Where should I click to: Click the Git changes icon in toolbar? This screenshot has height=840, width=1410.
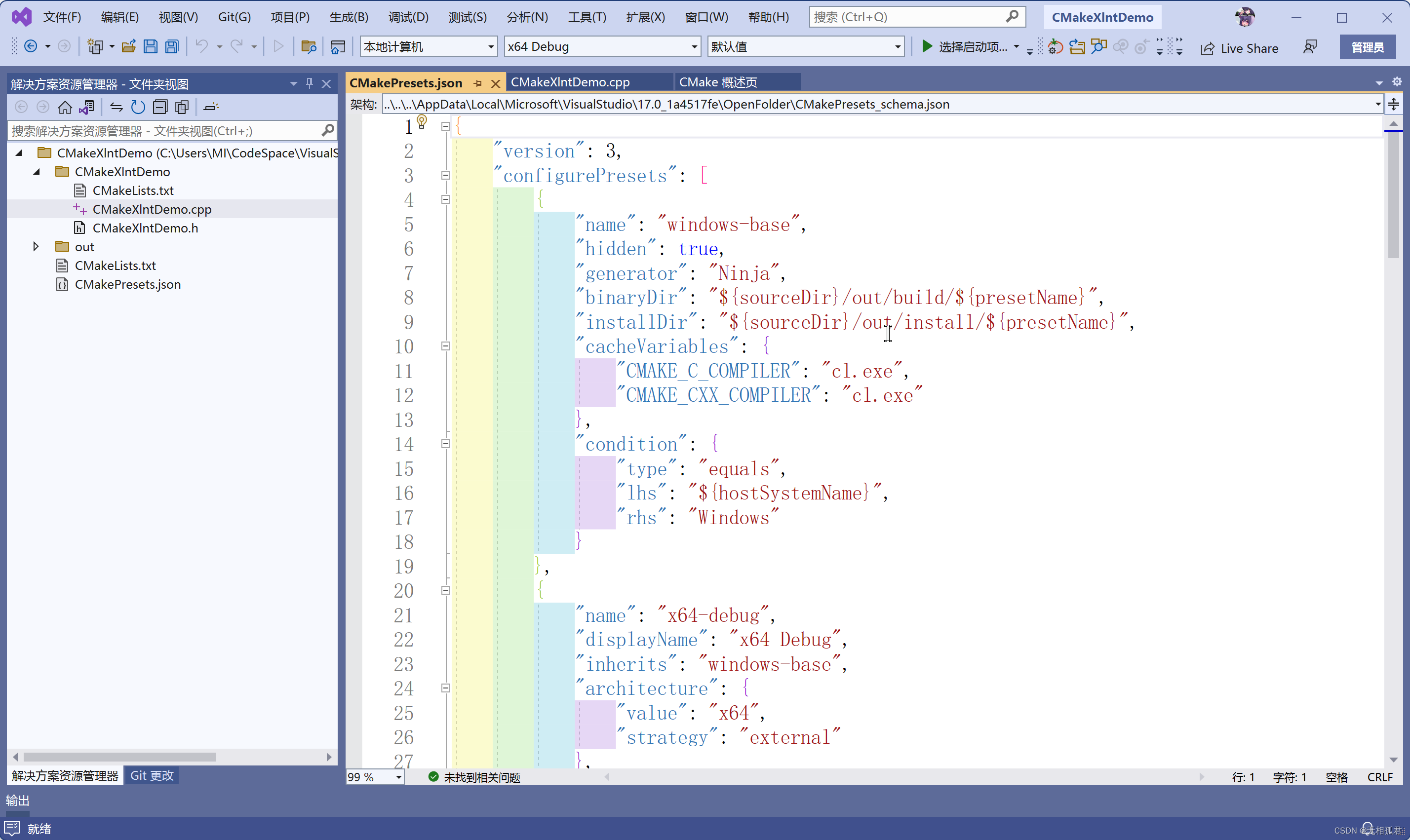(152, 776)
